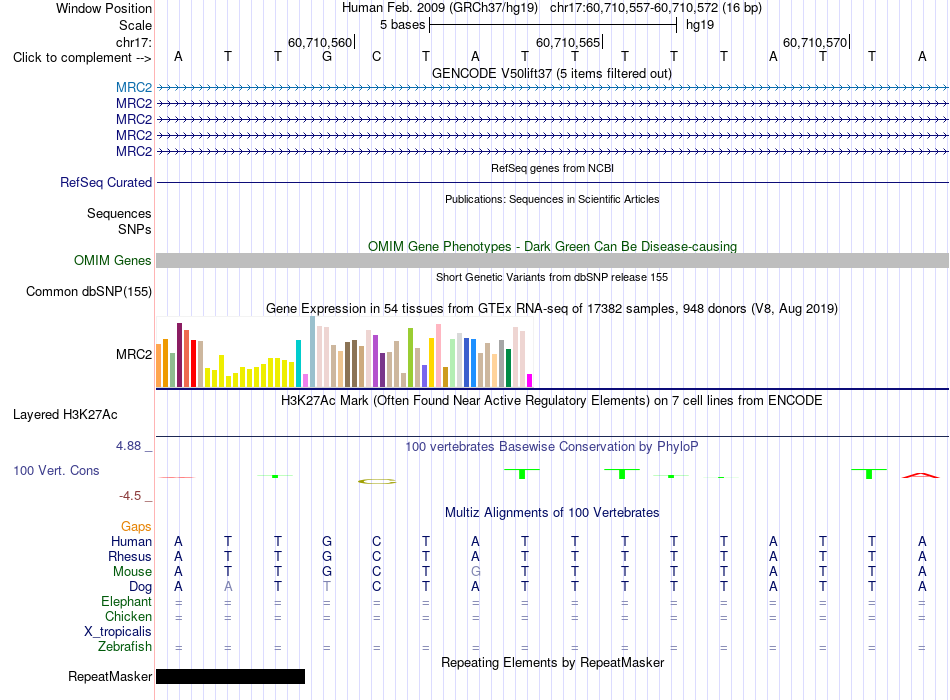The width and height of the screenshot is (950, 700).
Task: Click the '5 bases' scale bar label
Action: pos(402,25)
